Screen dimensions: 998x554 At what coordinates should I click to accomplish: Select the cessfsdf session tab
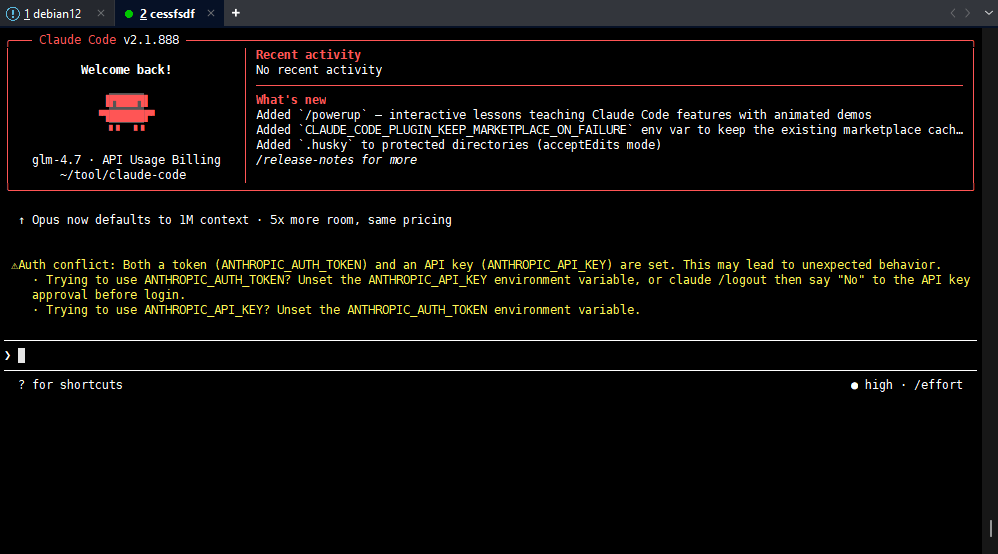tap(167, 13)
